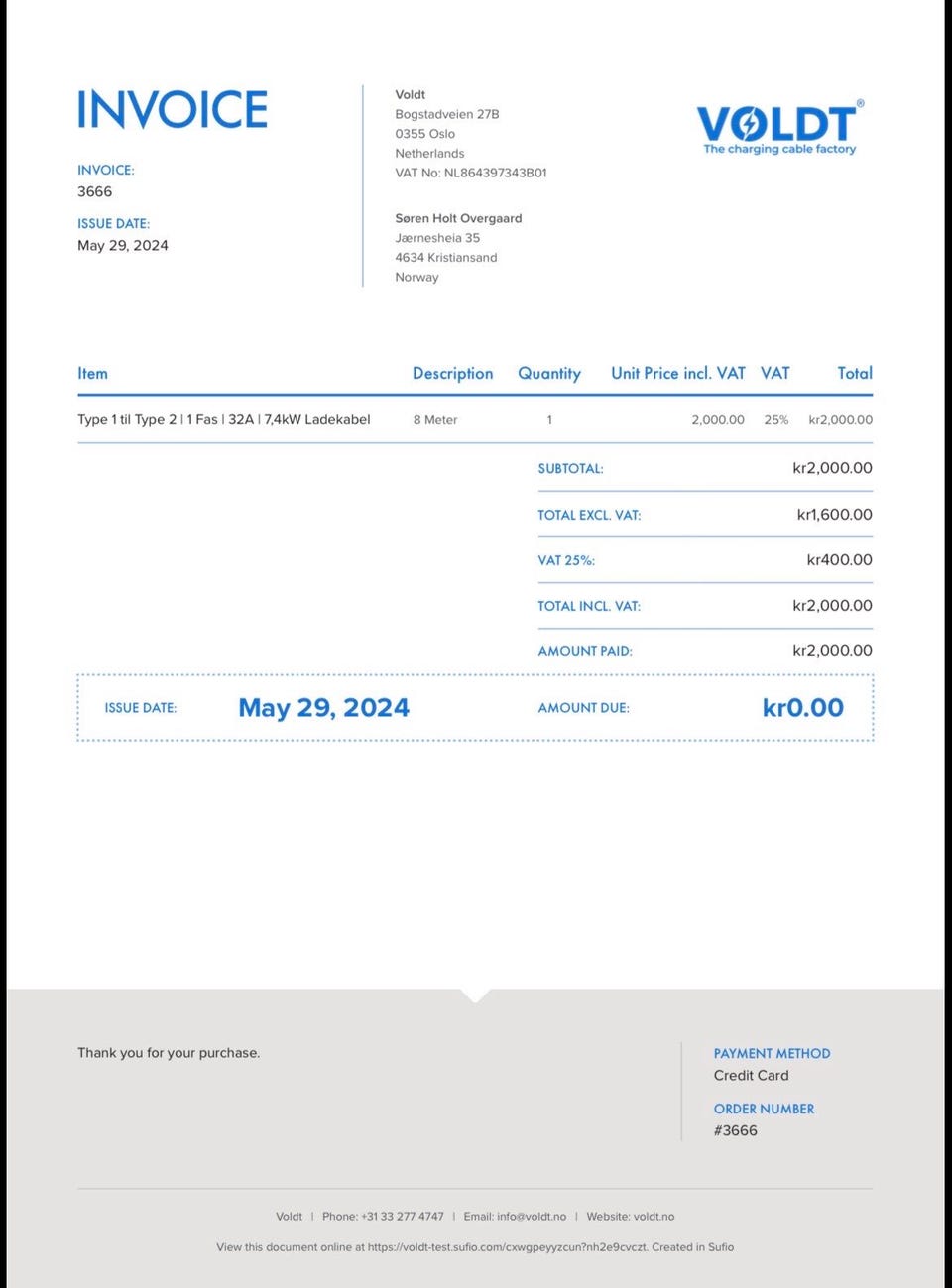Click the 4634 Kristiansand line

pyautogui.click(x=446, y=258)
